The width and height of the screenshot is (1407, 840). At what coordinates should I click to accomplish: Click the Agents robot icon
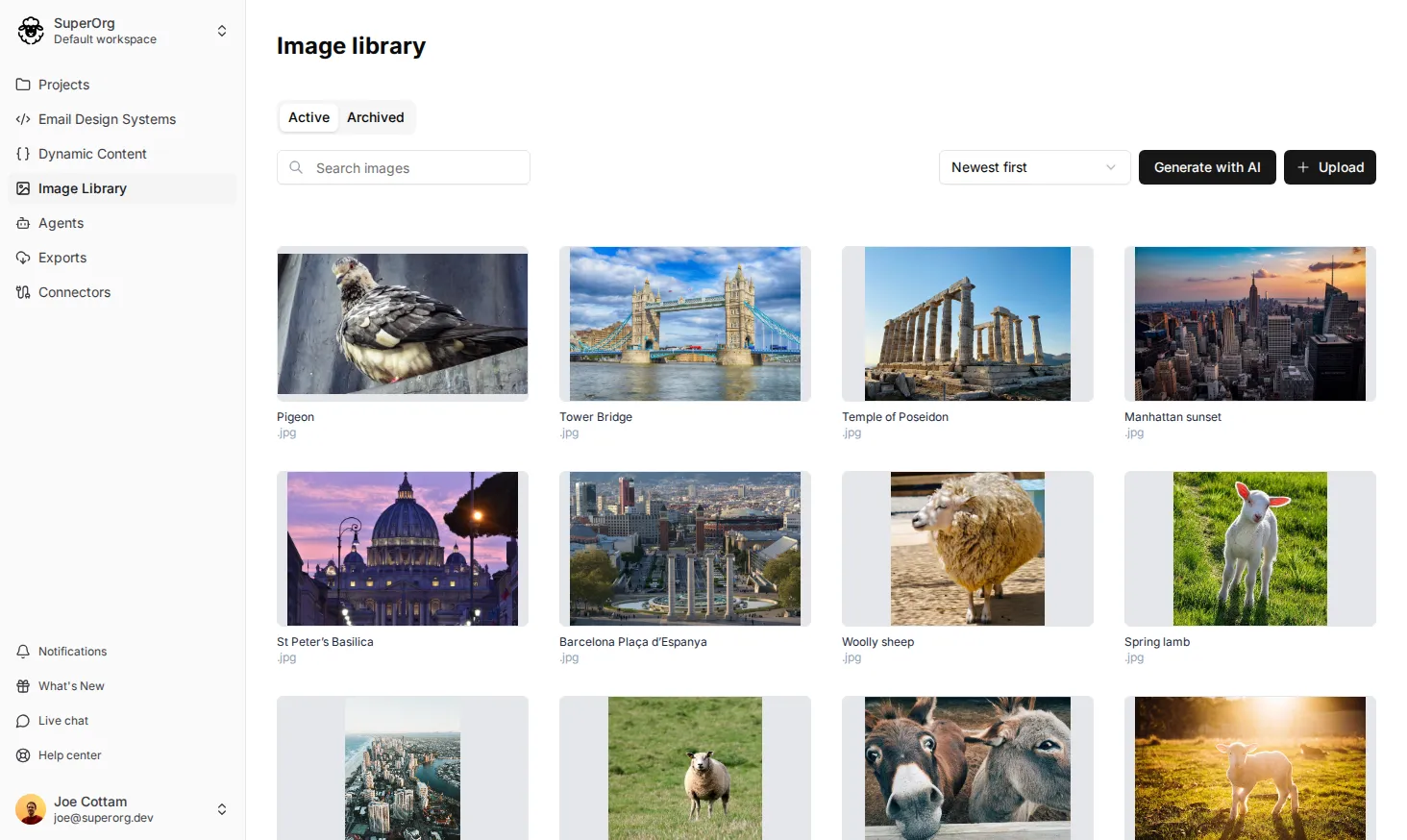tap(23, 223)
